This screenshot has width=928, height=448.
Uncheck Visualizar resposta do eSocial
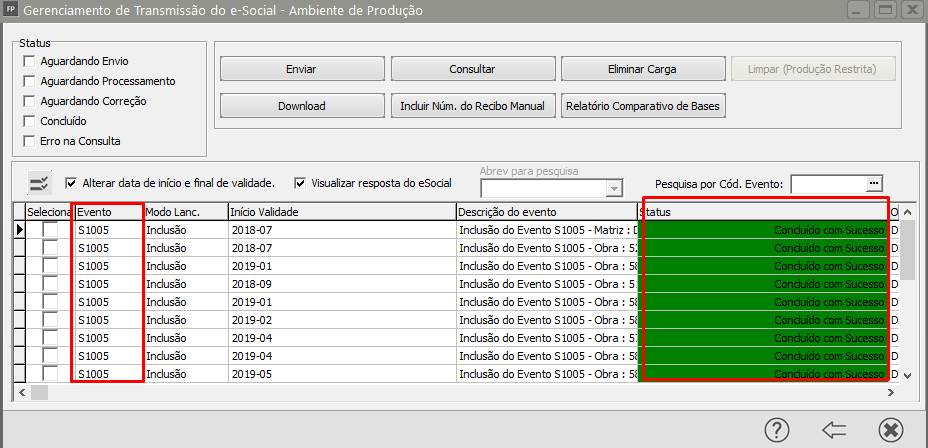coord(300,184)
